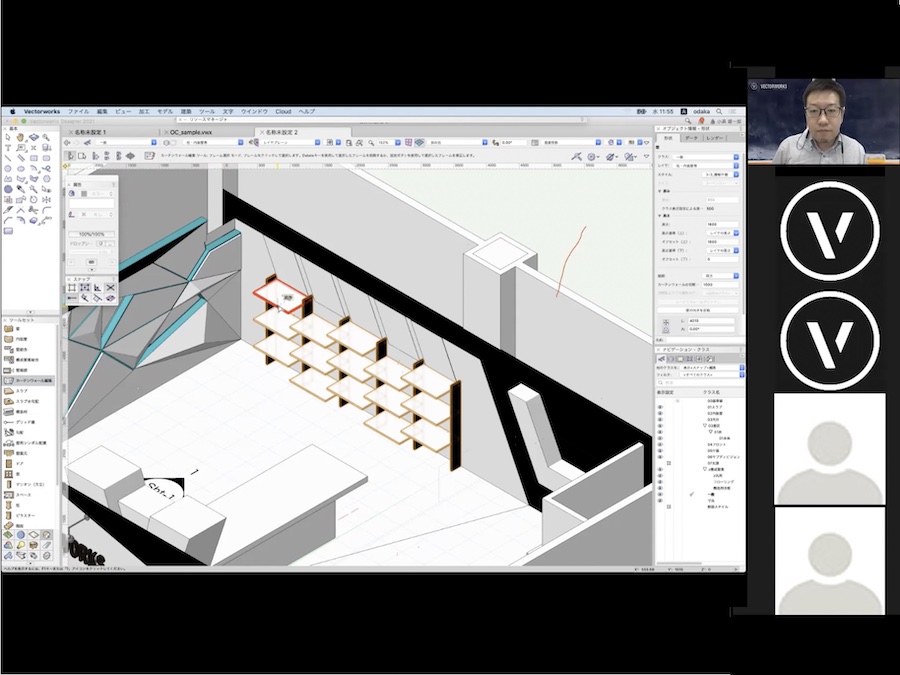Toggle Snap to Angle in スナップ palette
900x675 pixels.
coord(97,288)
